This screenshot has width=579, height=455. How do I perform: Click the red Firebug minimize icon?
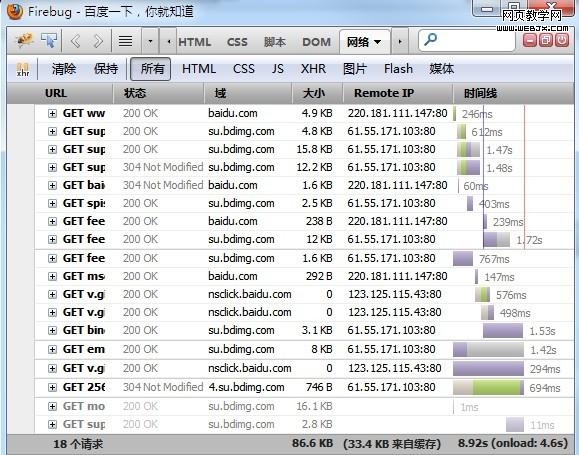530,40
